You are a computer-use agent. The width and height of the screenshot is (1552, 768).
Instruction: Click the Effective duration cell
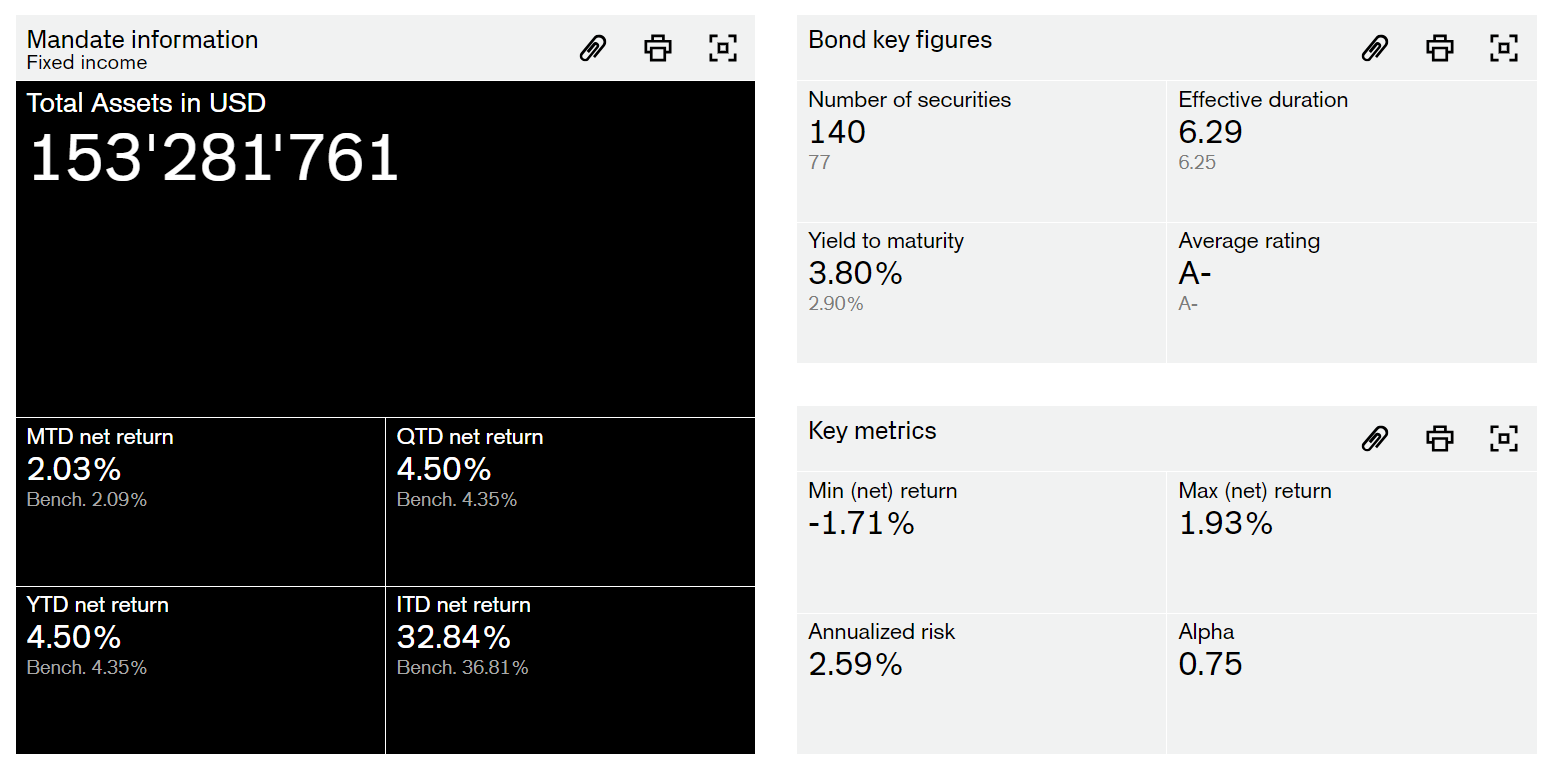pyautogui.click(x=1351, y=151)
